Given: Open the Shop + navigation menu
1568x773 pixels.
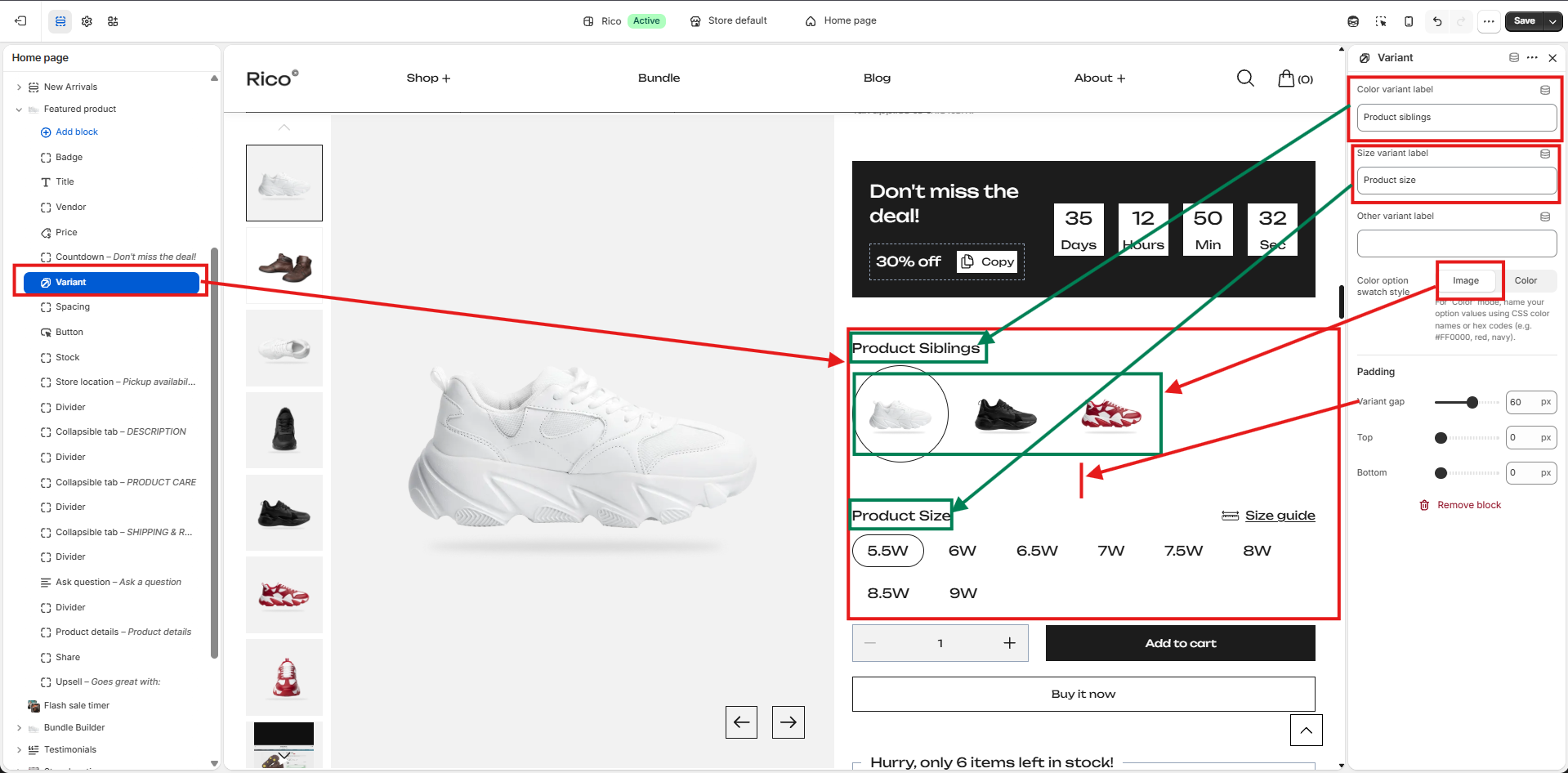Looking at the screenshot, I should pyautogui.click(x=428, y=78).
